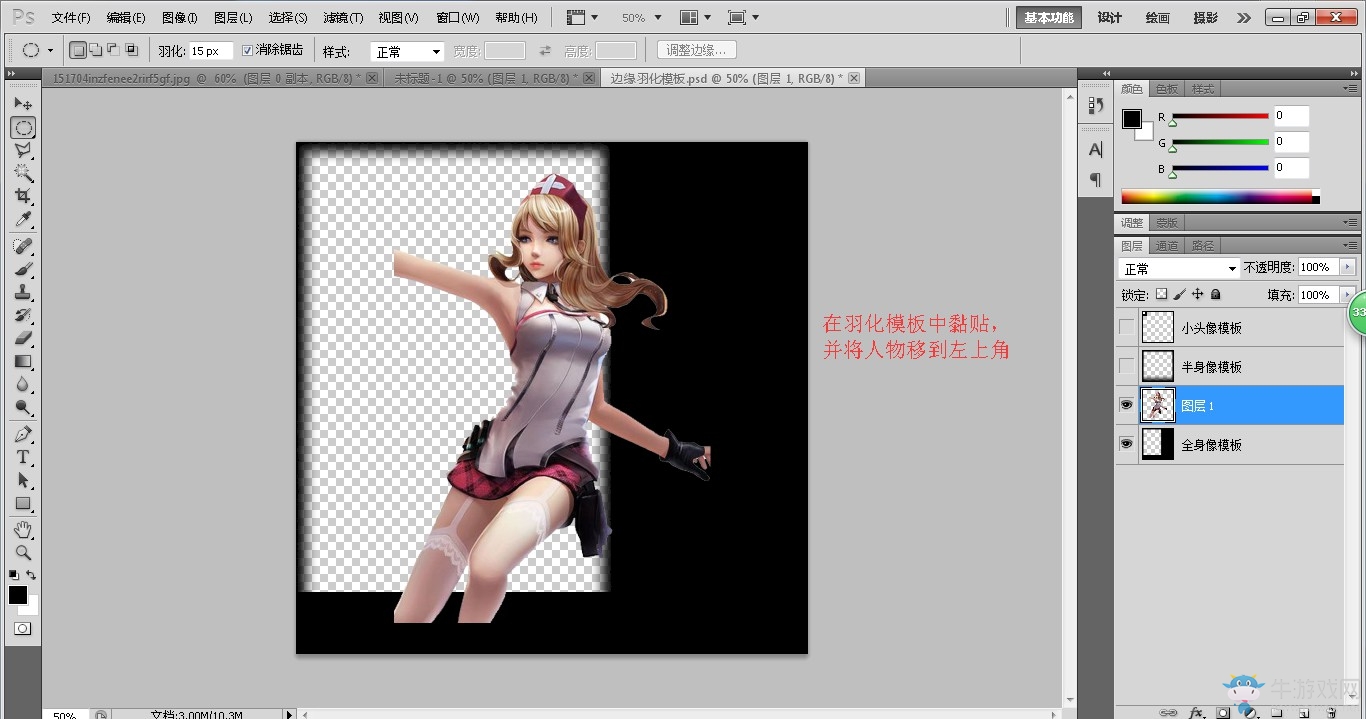Open the fill (填充) slider arrow
This screenshot has height=719, width=1366.
click(x=1347, y=295)
